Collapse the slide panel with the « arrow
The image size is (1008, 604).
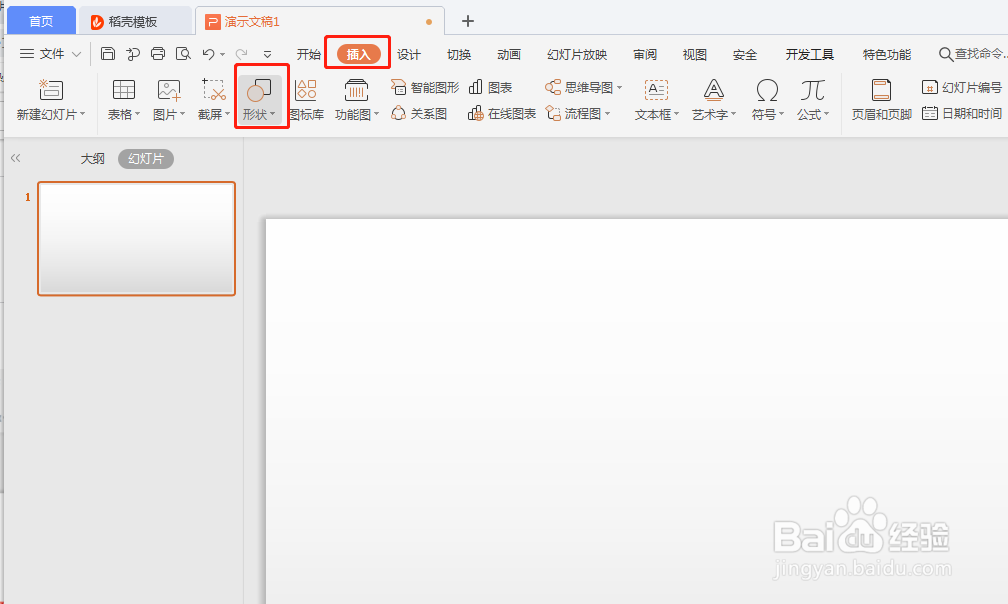click(15, 157)
